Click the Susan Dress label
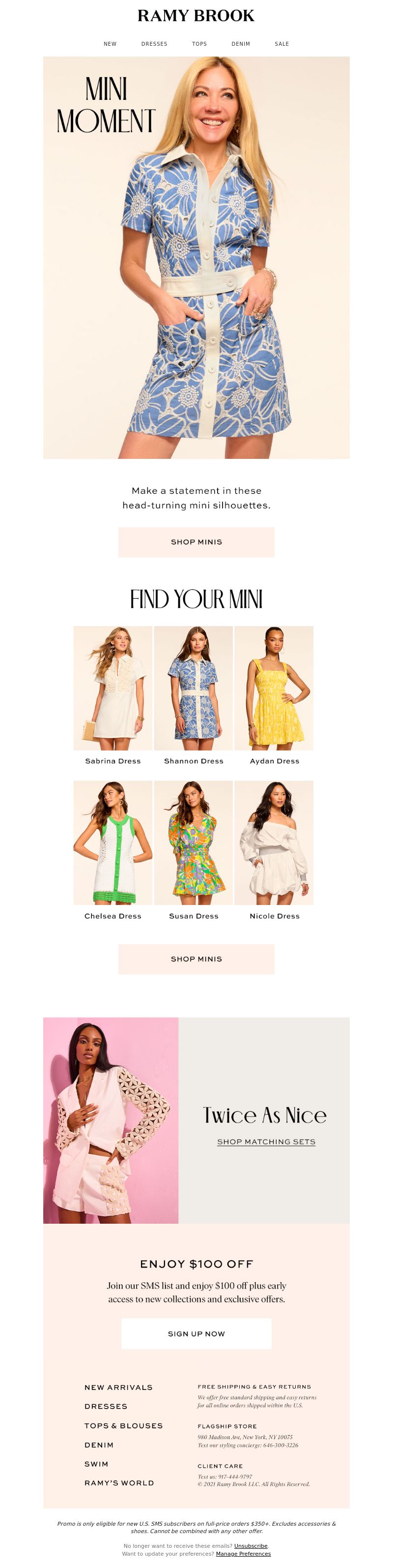The width and height of the screenshot is (393, 1568). (194, 916)
